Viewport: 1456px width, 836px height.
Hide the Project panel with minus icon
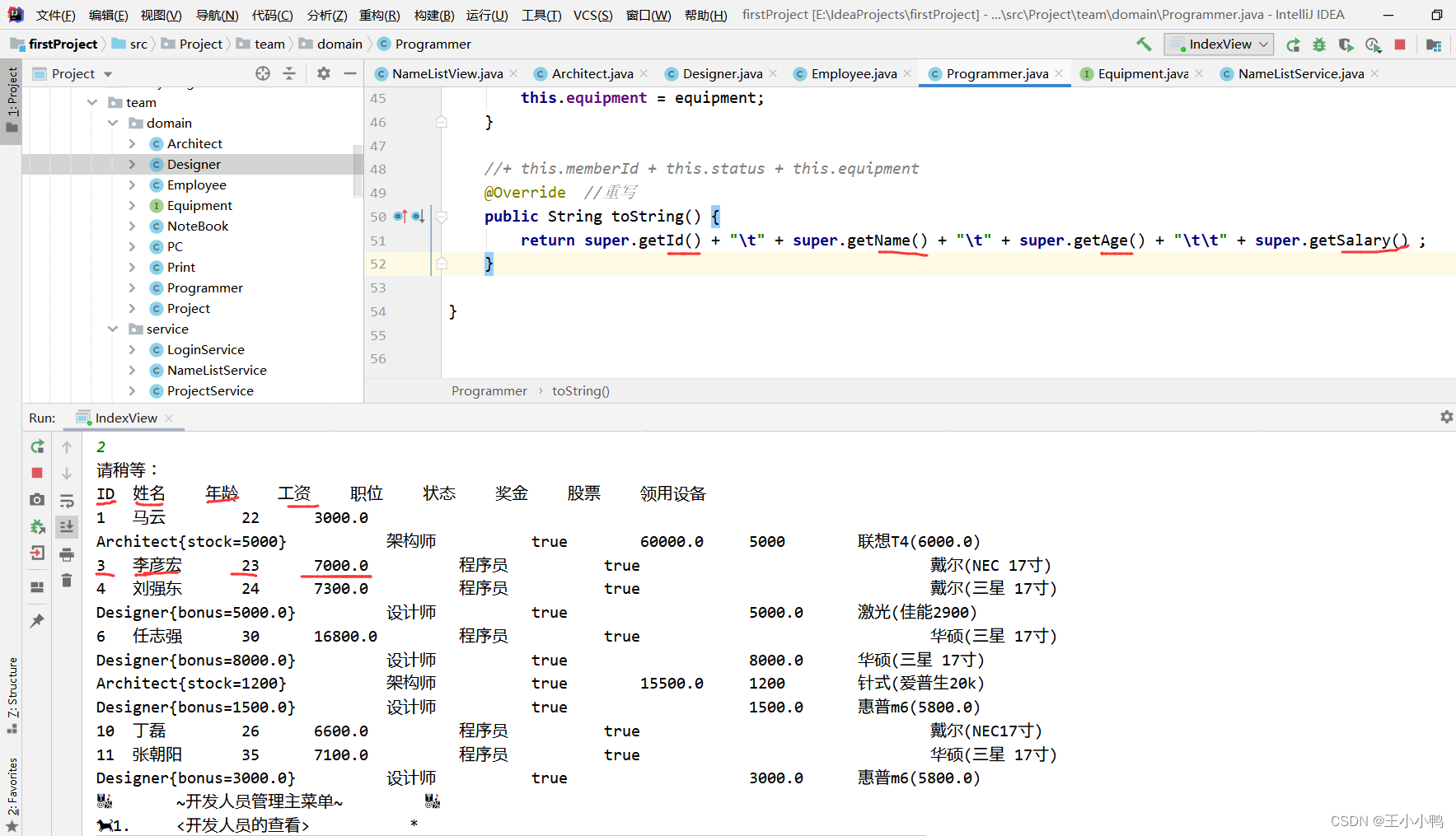tap(350, 73)
